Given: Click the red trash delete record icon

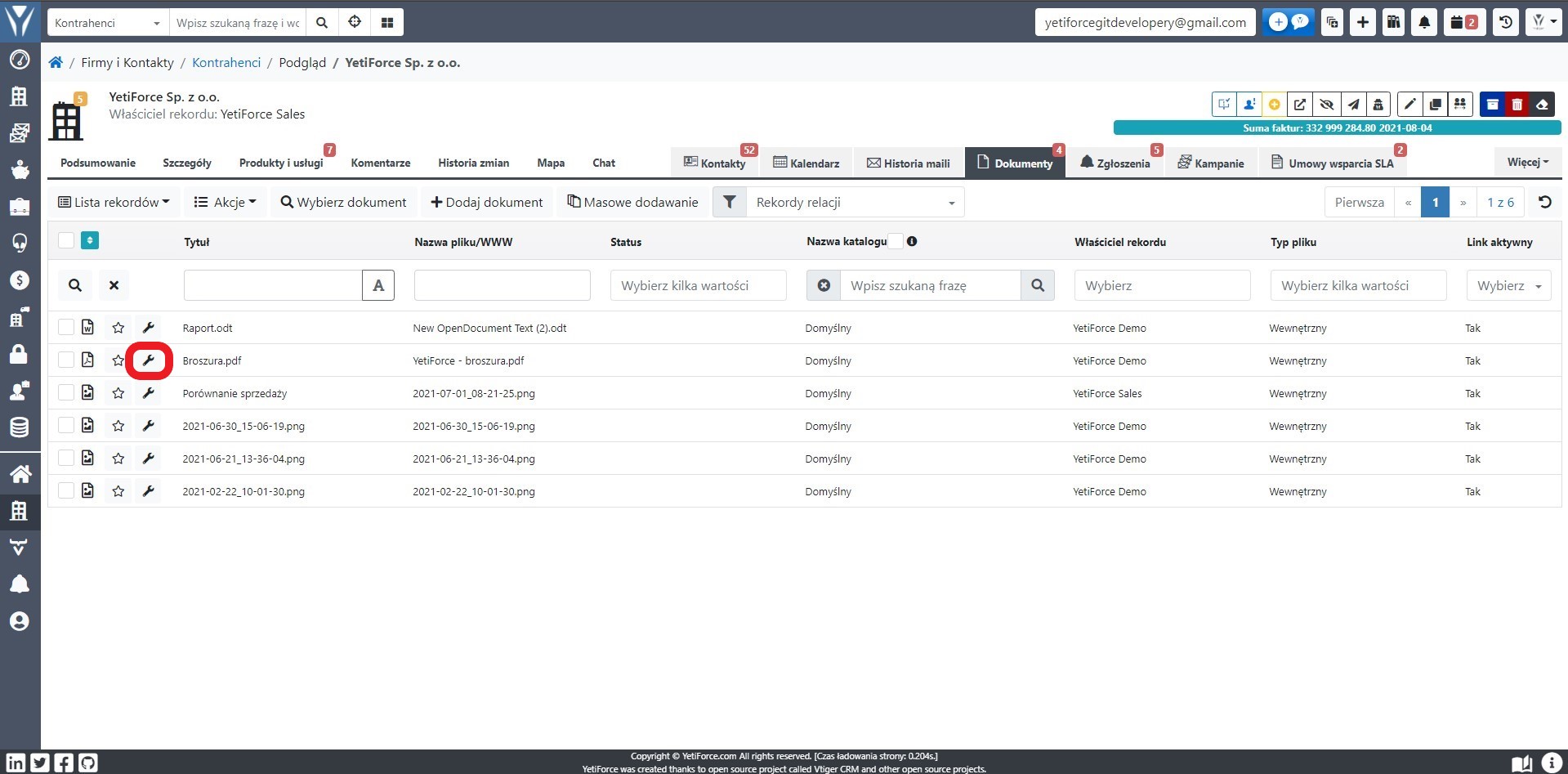Looking at the screenshot, I should (x=1517, y=104).
